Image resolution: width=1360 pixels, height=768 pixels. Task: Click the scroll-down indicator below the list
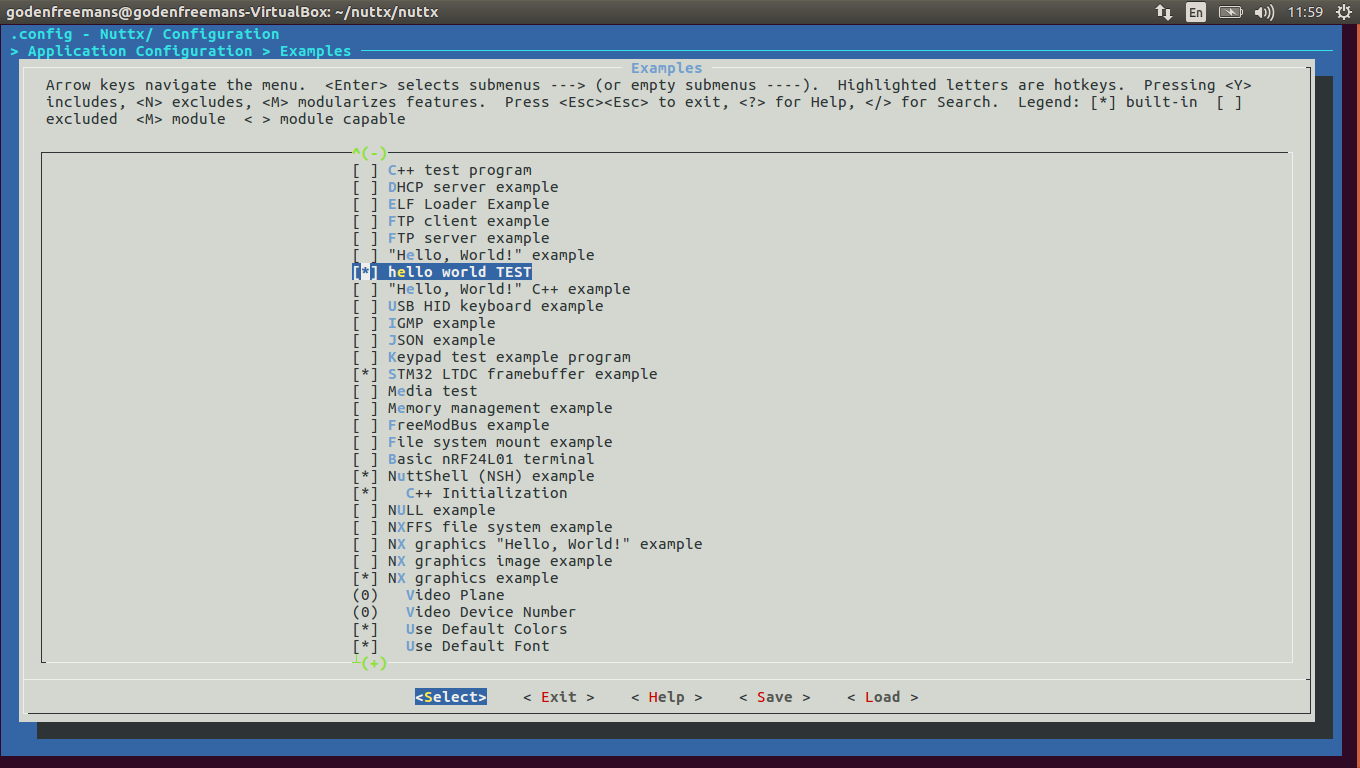[x=370, y=663]
